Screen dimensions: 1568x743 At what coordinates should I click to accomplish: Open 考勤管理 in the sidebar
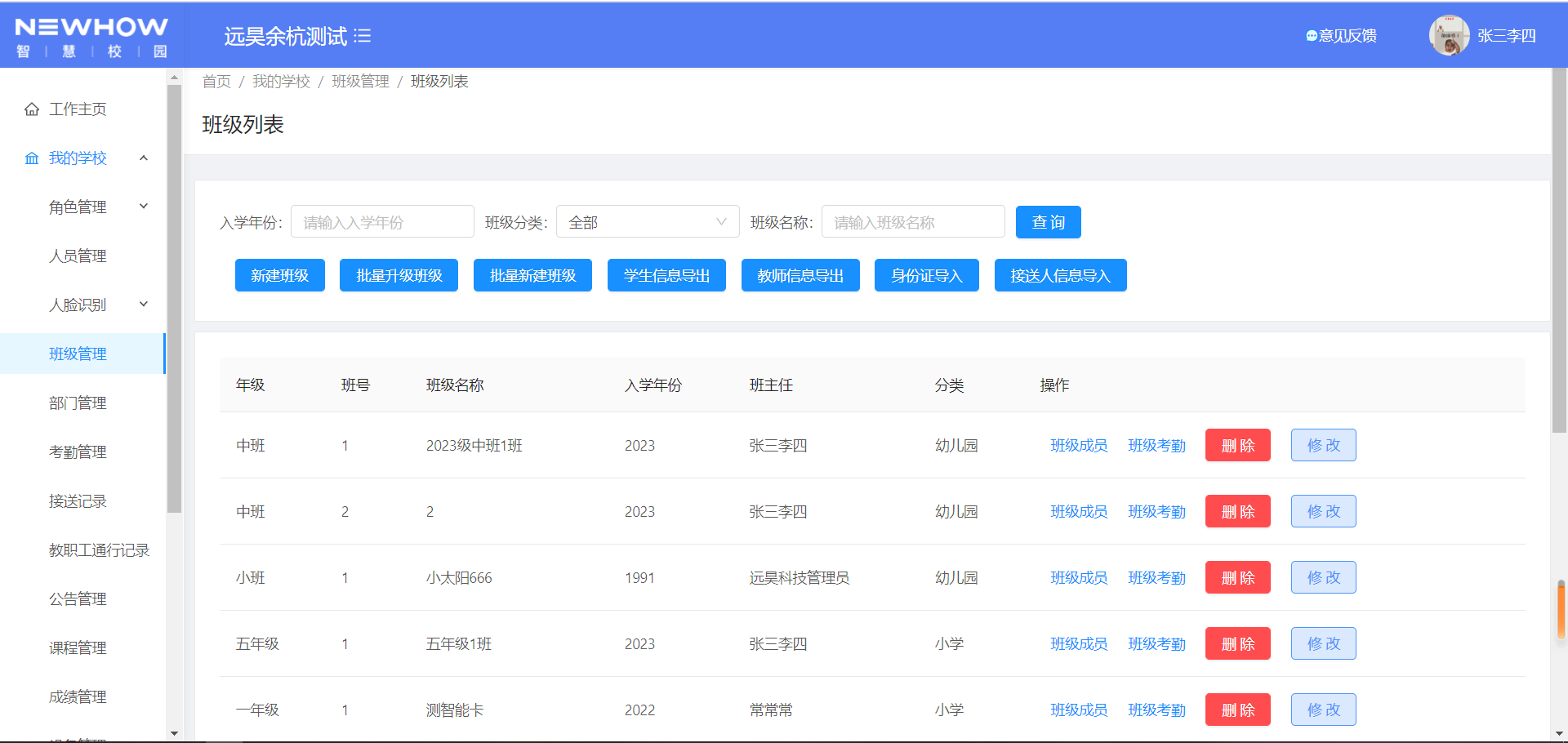78,452
